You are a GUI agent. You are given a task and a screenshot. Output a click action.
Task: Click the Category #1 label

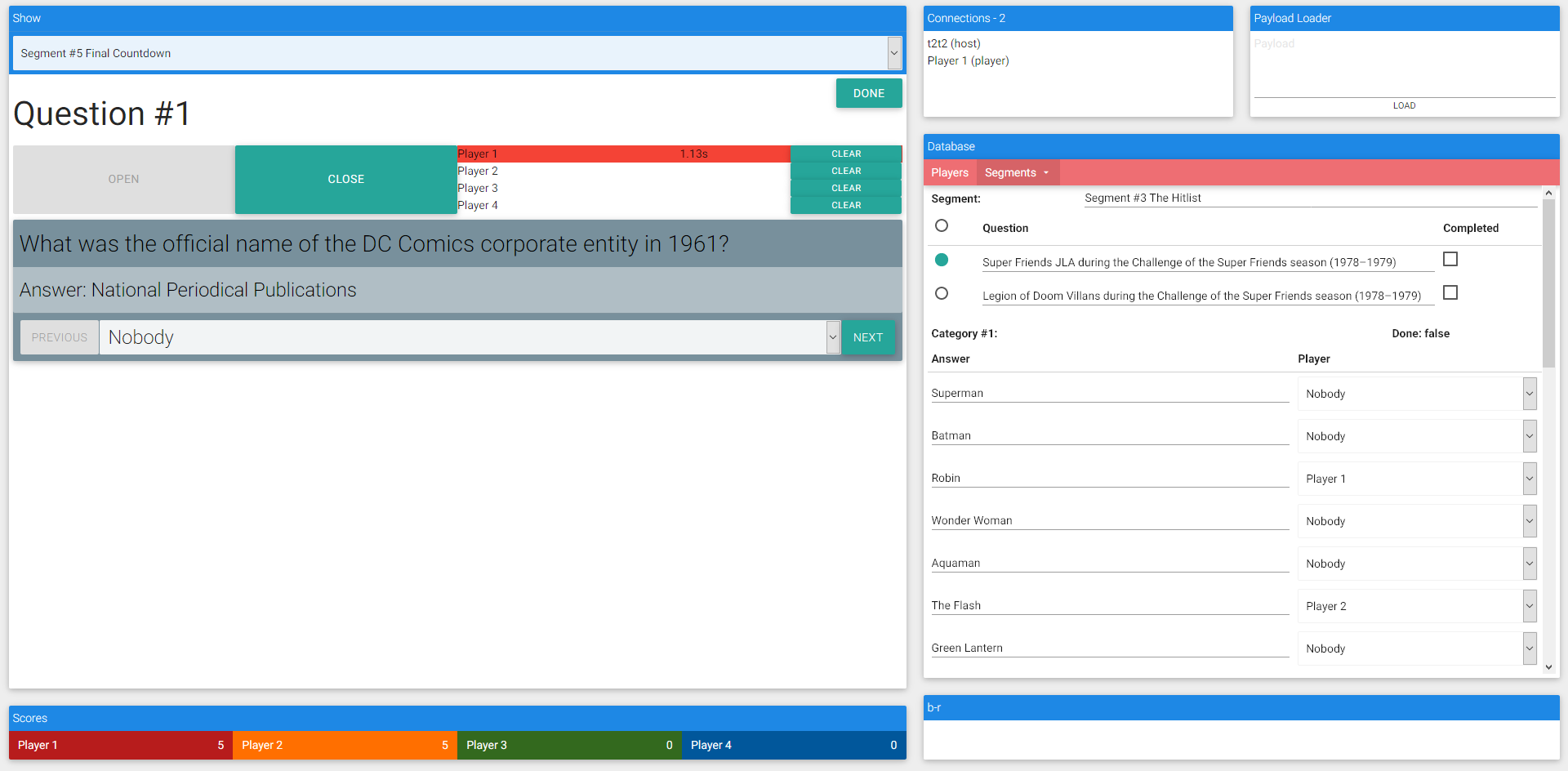tap(964, 333)
